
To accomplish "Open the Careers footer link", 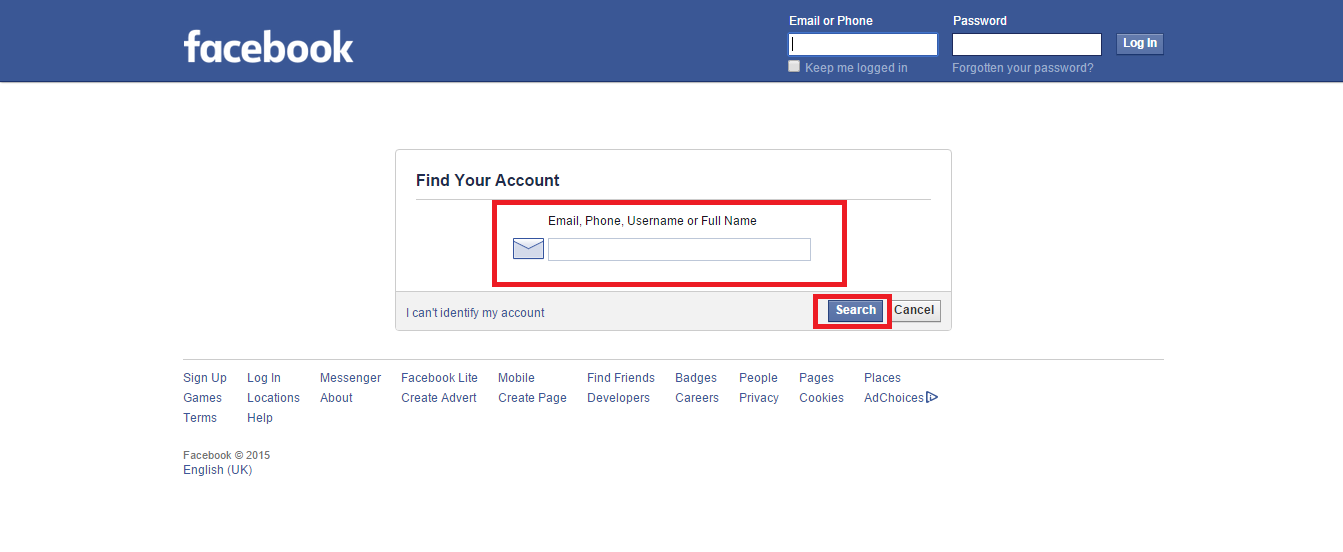I will 697,398.
